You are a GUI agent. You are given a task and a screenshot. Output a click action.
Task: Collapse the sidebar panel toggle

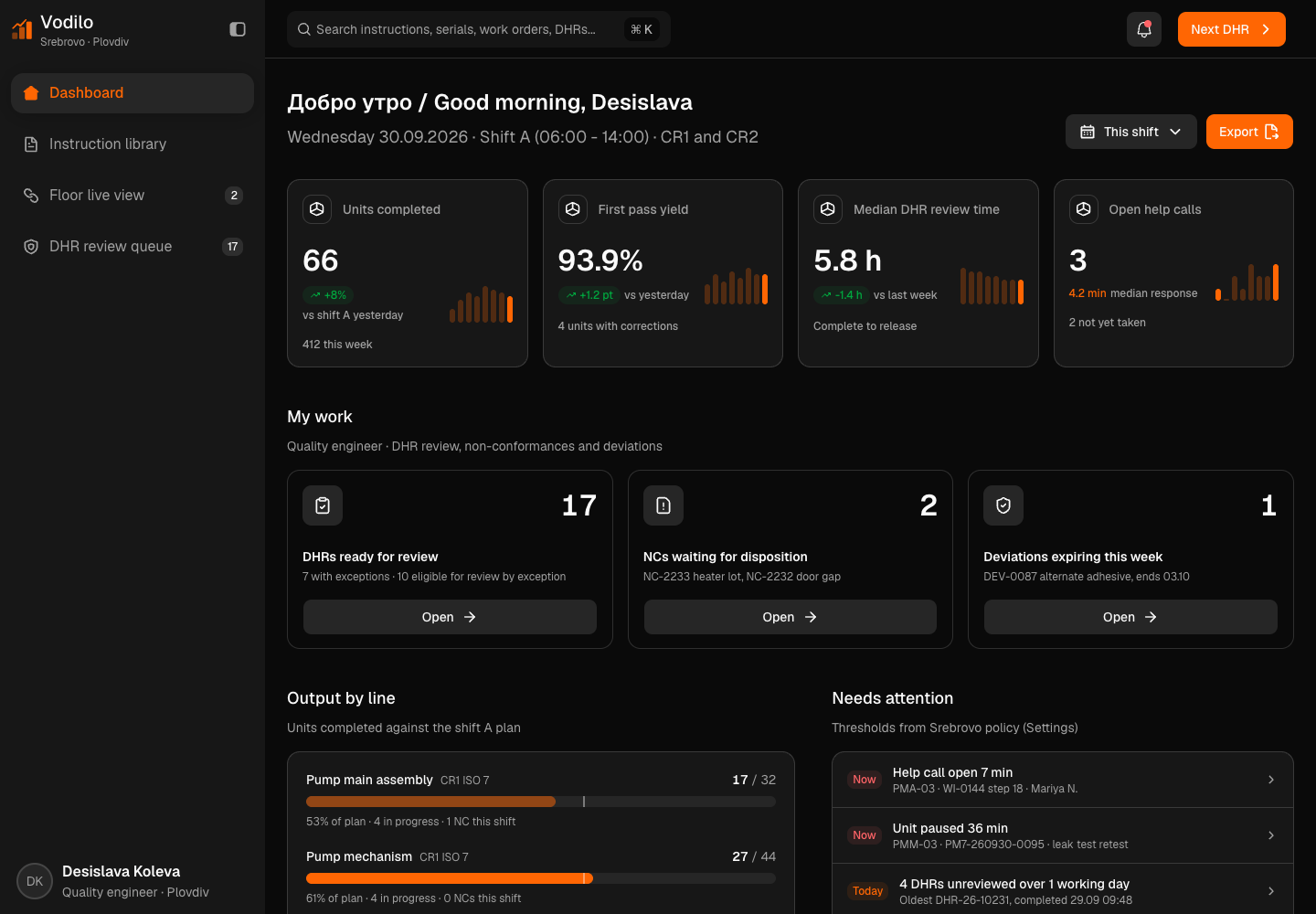(238, 29)
